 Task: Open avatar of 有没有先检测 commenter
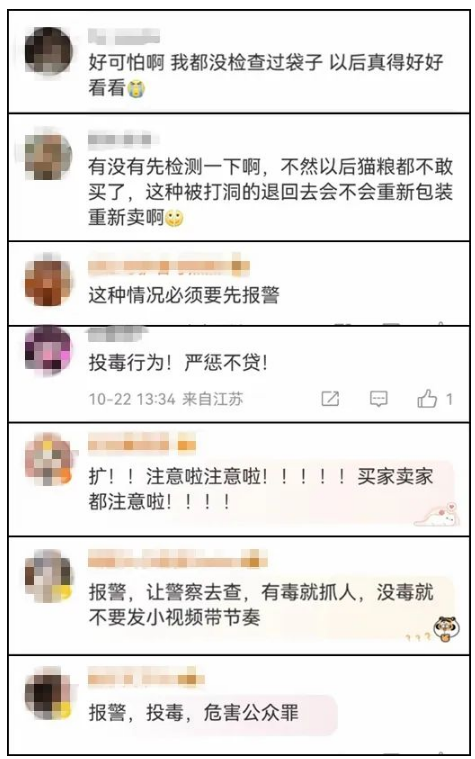pos(47,154)
